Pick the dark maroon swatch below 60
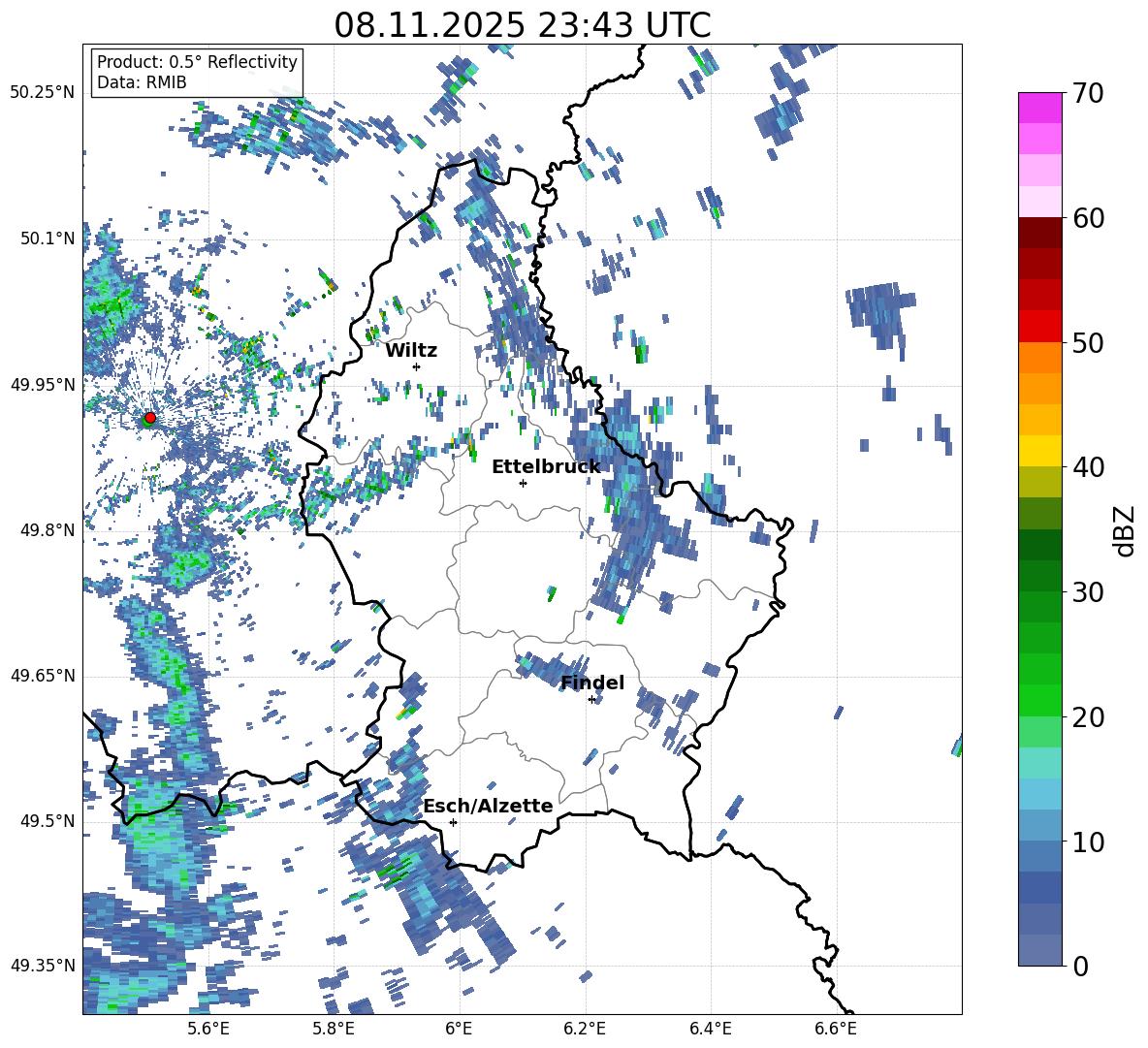The height and width of the screenshot is (1048, 1148). (x=1039, y=233)
